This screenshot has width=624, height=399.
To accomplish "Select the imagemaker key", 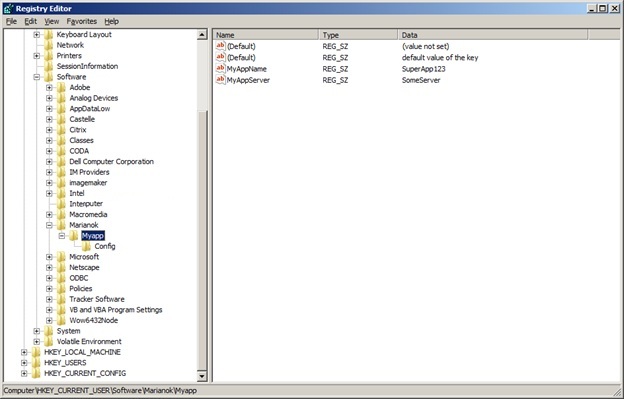I will coord(88,183).
